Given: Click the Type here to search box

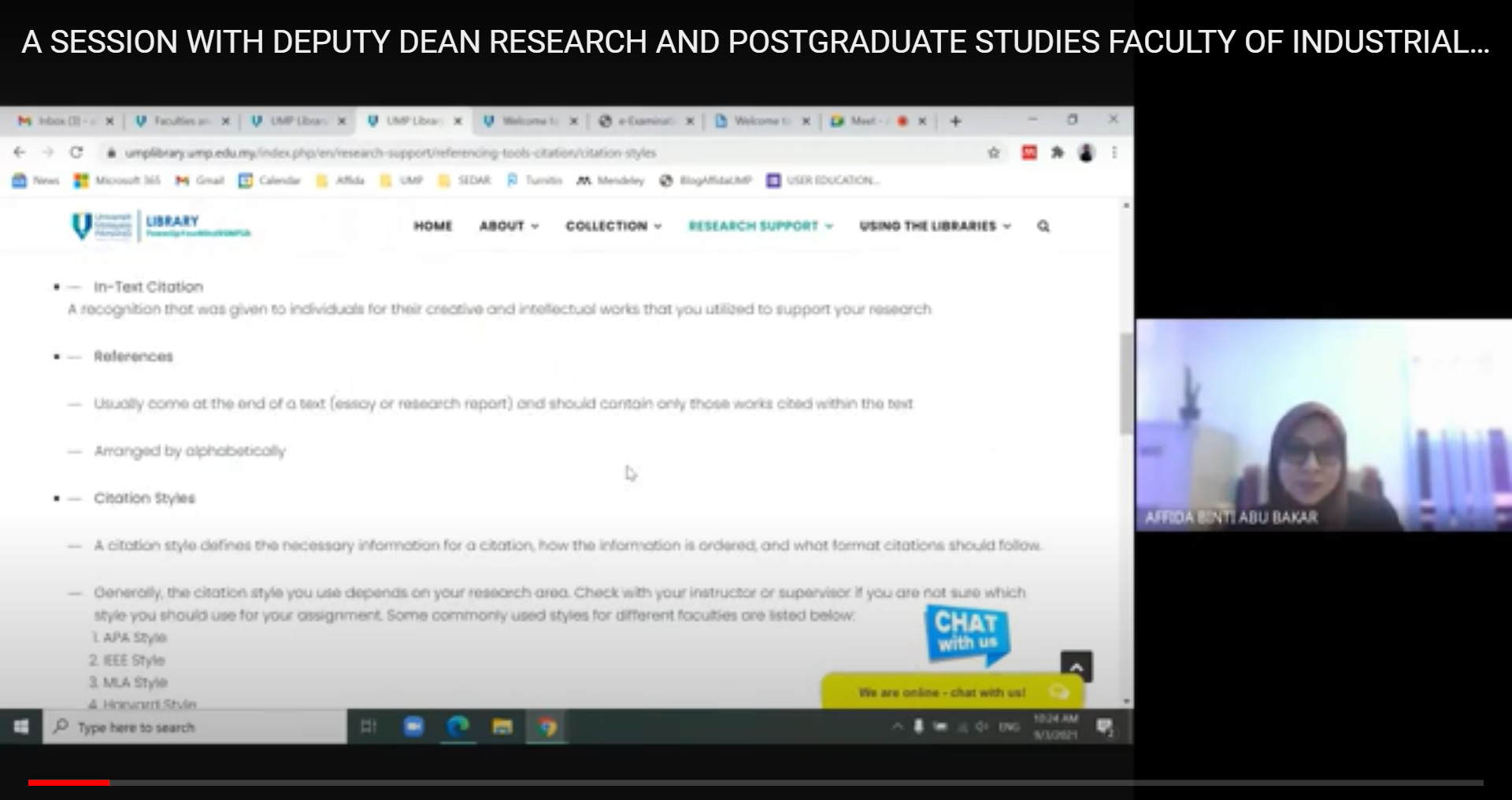Looking at the screenshot, I should [x=195, y=727].
